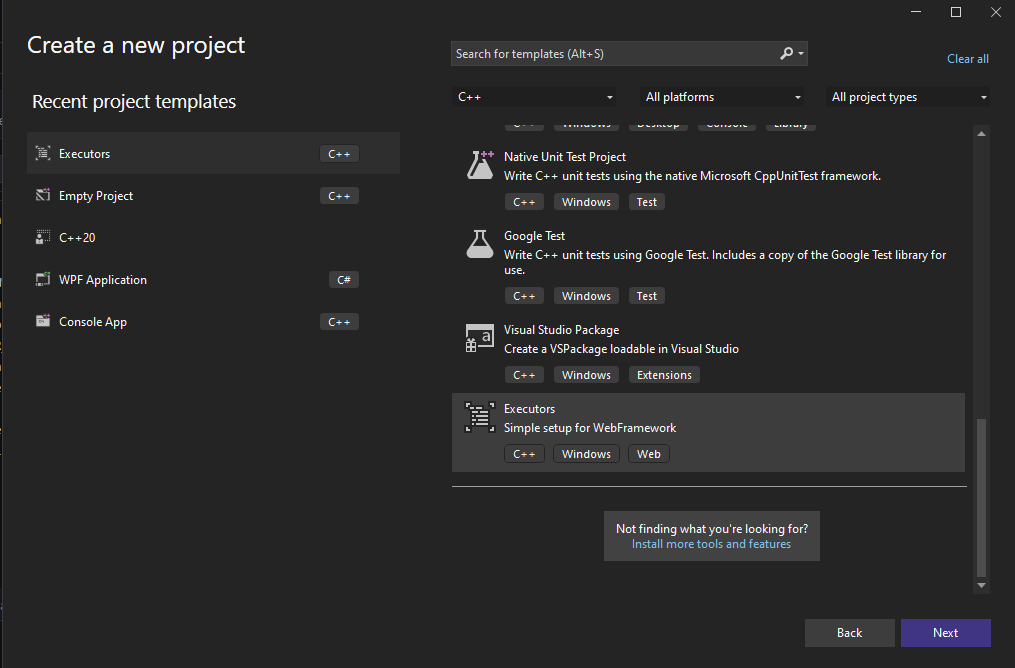This screenshot has width=1015, height=668.
Task: Click the C++20 recent template icon
Action: [43, 237]
